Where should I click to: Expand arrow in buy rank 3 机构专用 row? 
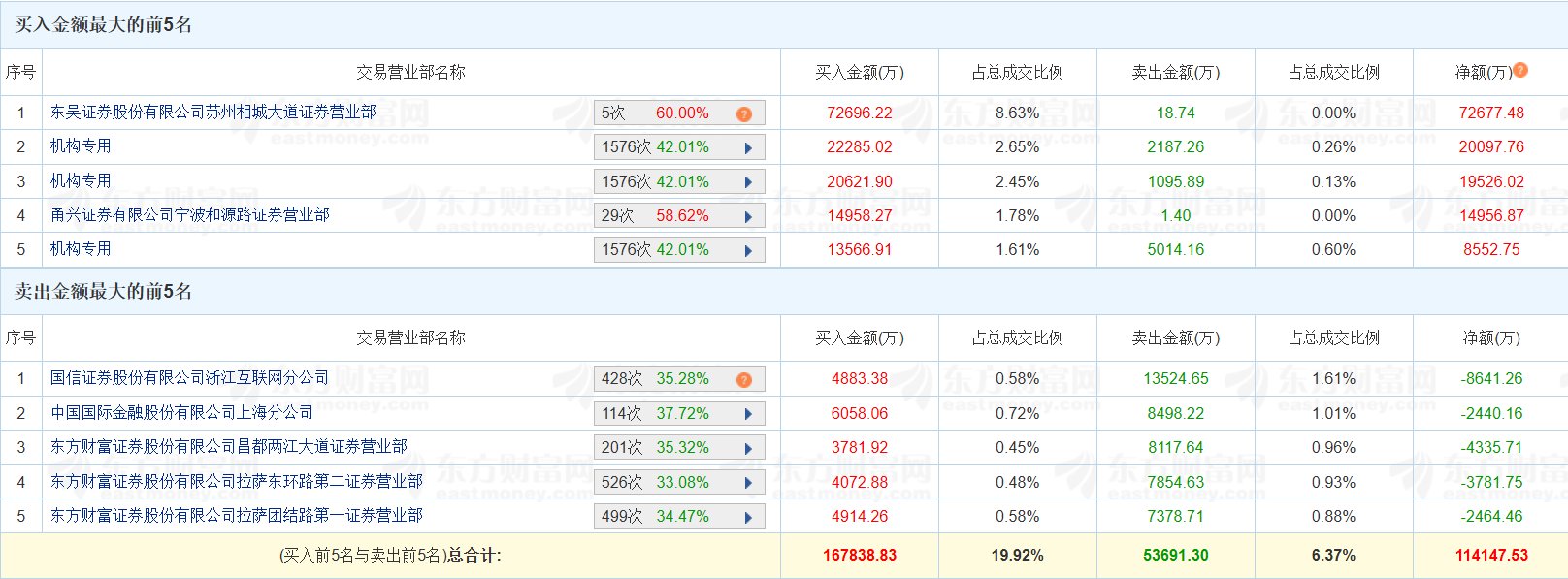748,182
